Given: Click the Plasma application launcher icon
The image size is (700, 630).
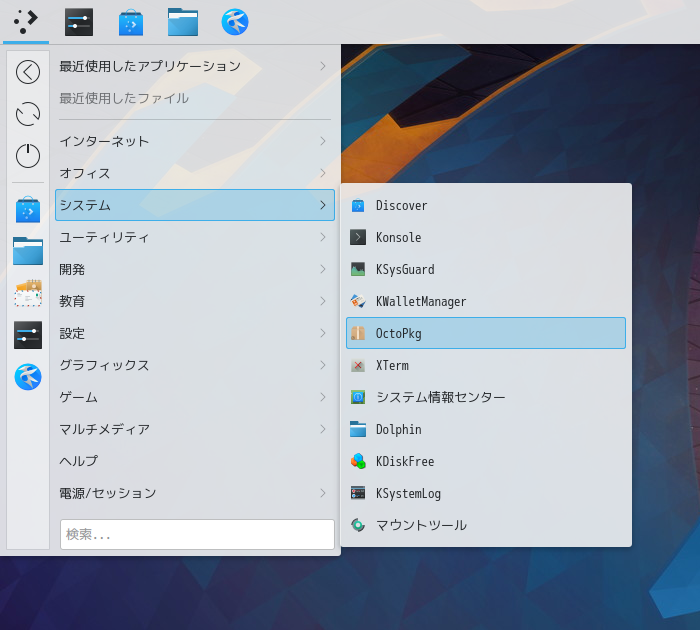Looking at the screenshot, I should [x=25, y=21].
